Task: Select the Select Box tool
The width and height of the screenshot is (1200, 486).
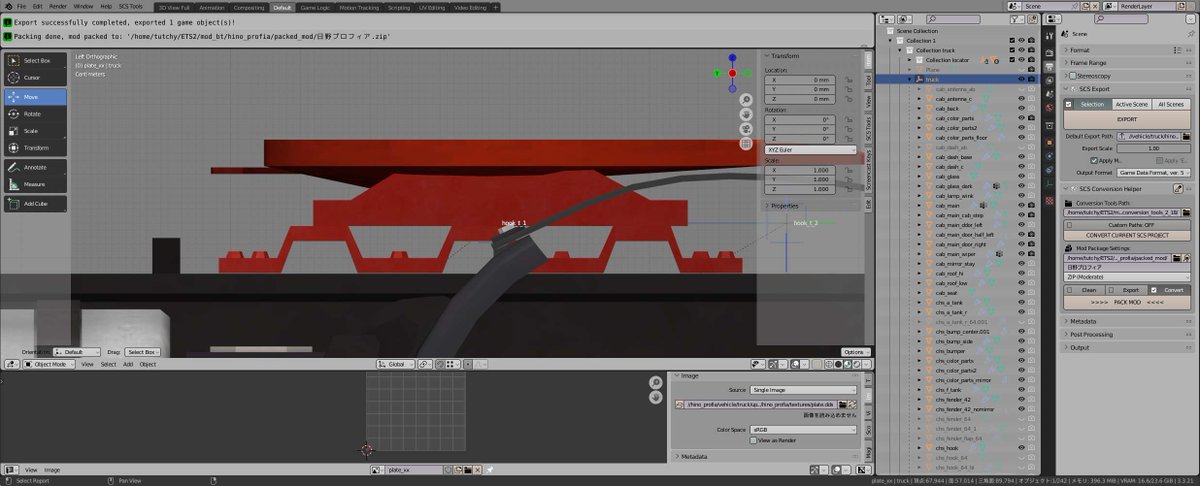Action: tap(35, 61)
